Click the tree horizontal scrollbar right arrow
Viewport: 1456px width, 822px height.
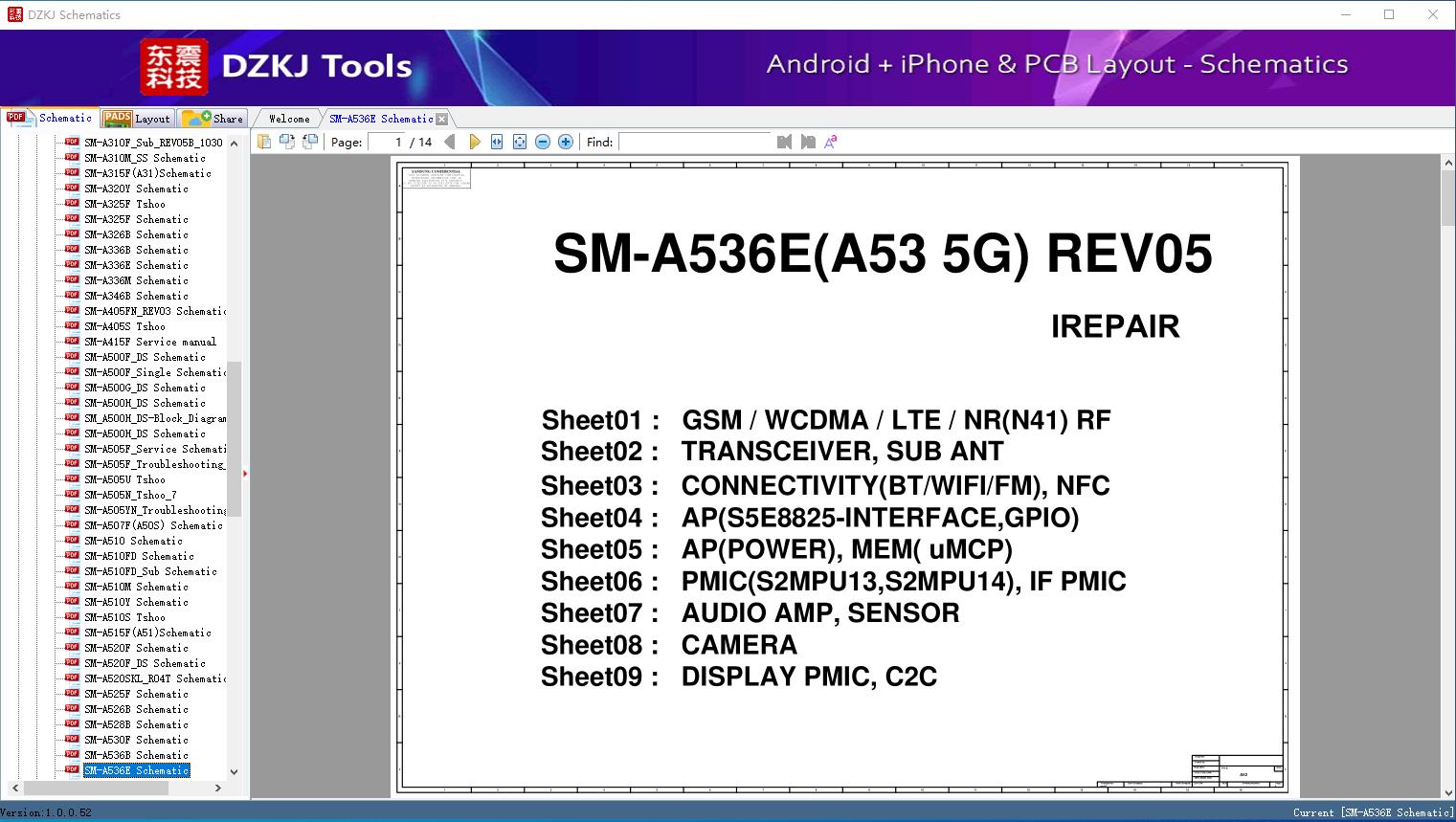click(218, 788)
